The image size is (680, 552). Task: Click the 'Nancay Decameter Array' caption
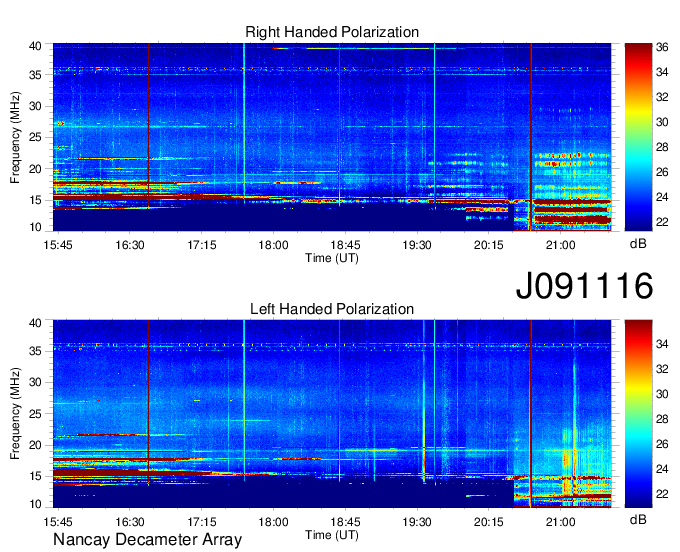pos(147,539)
